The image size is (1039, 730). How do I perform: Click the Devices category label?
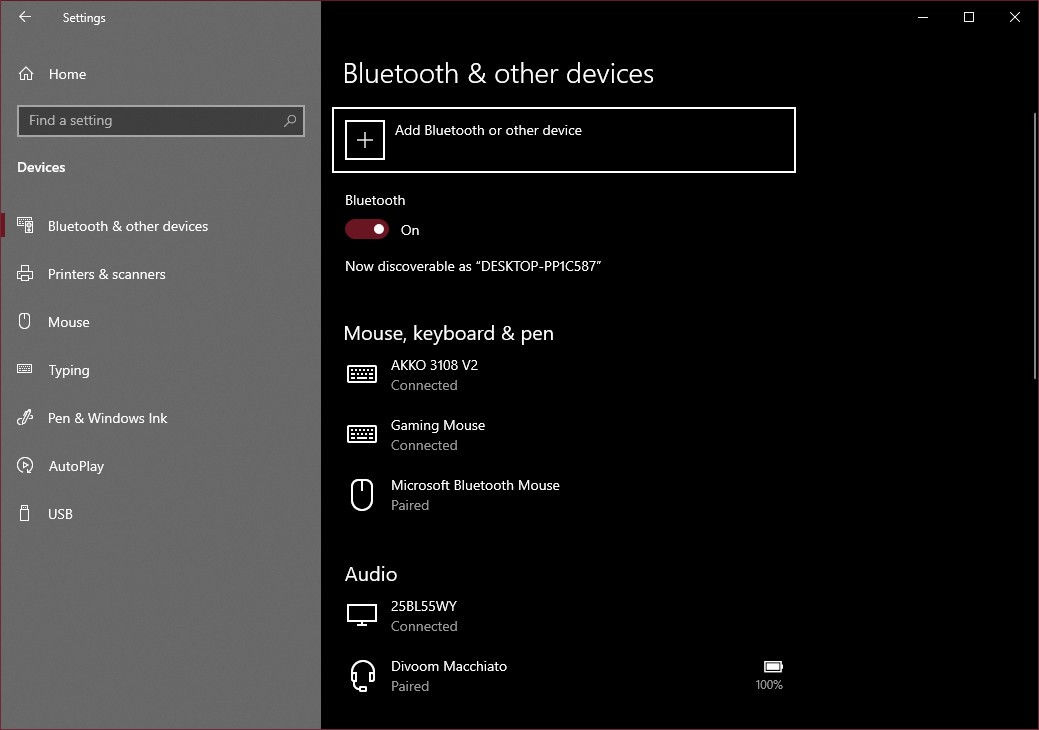41,168
